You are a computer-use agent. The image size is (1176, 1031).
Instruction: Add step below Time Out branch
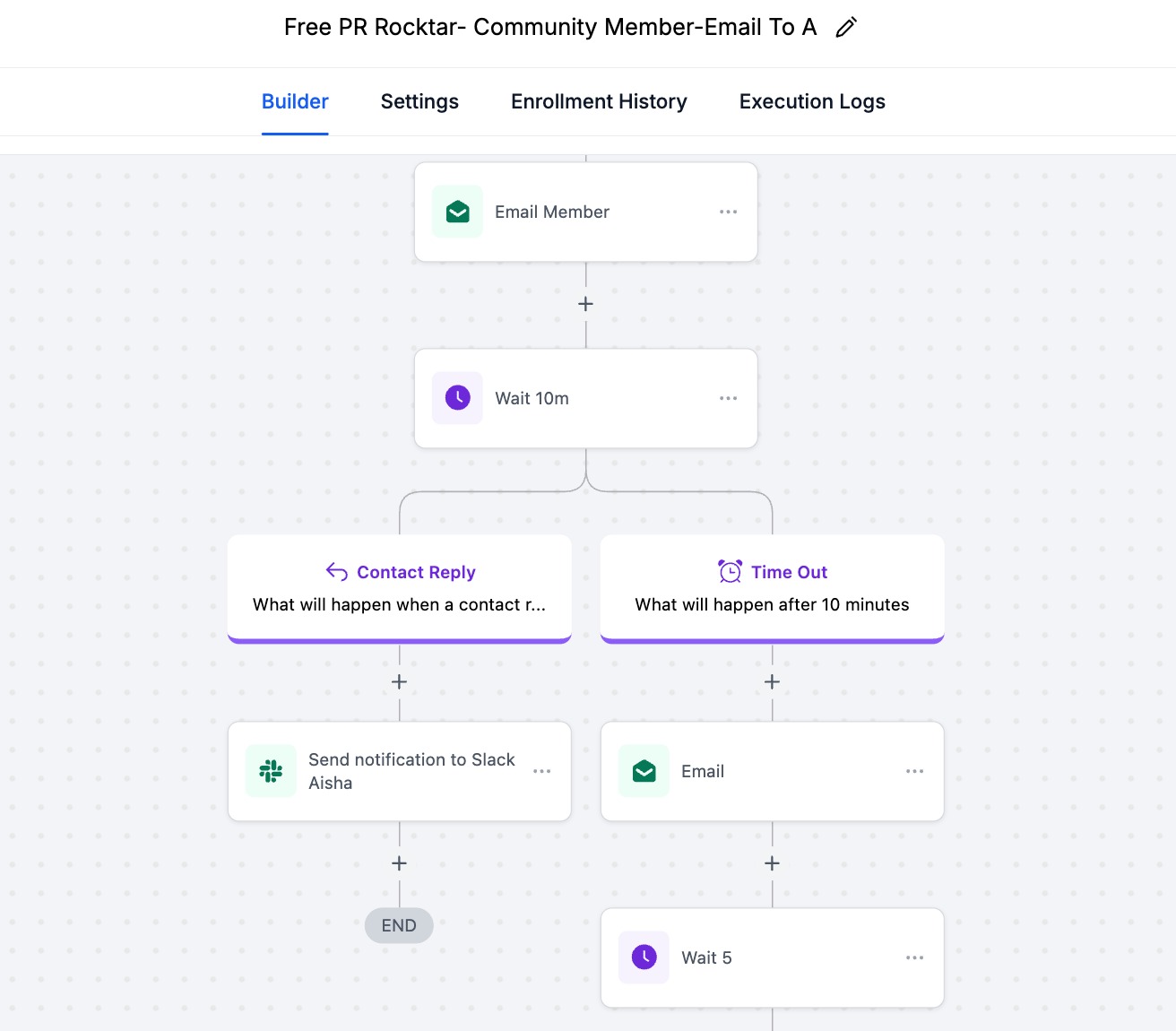coord(772,682)
